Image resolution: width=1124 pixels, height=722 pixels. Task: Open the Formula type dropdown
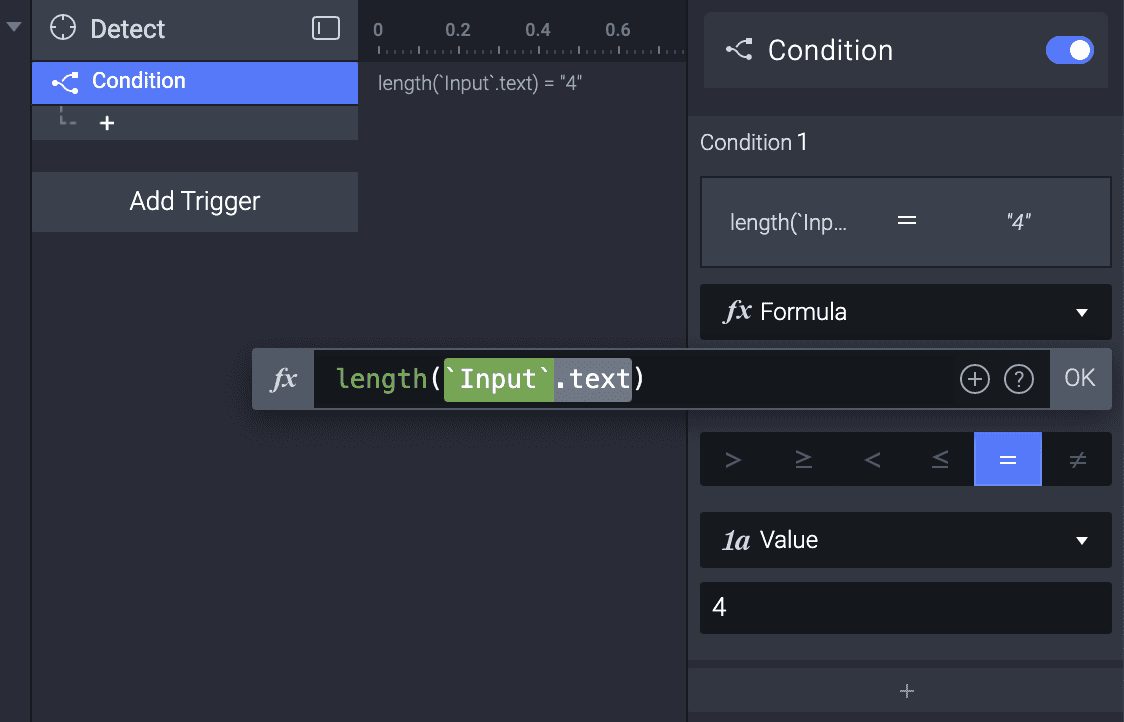tap(905, 312)
